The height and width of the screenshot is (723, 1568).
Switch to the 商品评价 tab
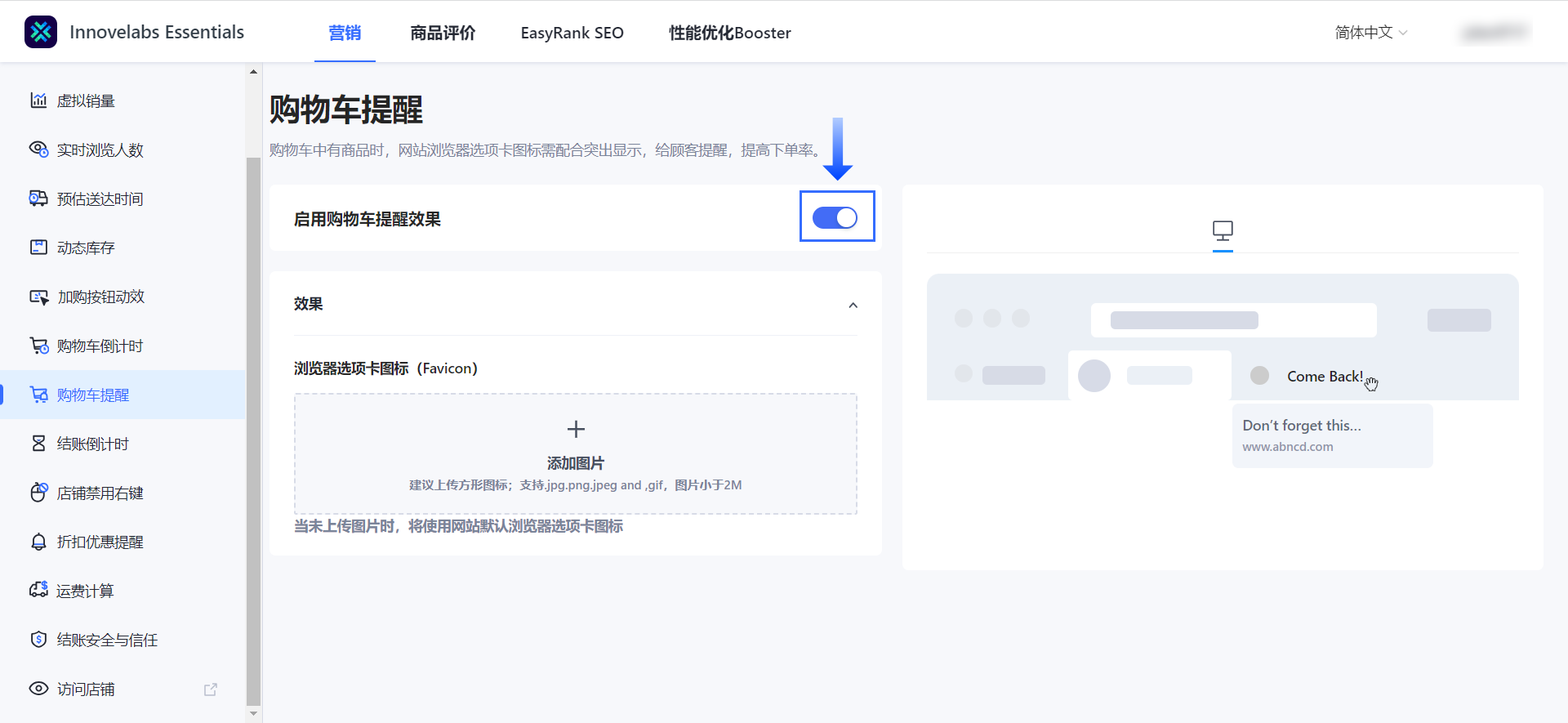443,33
